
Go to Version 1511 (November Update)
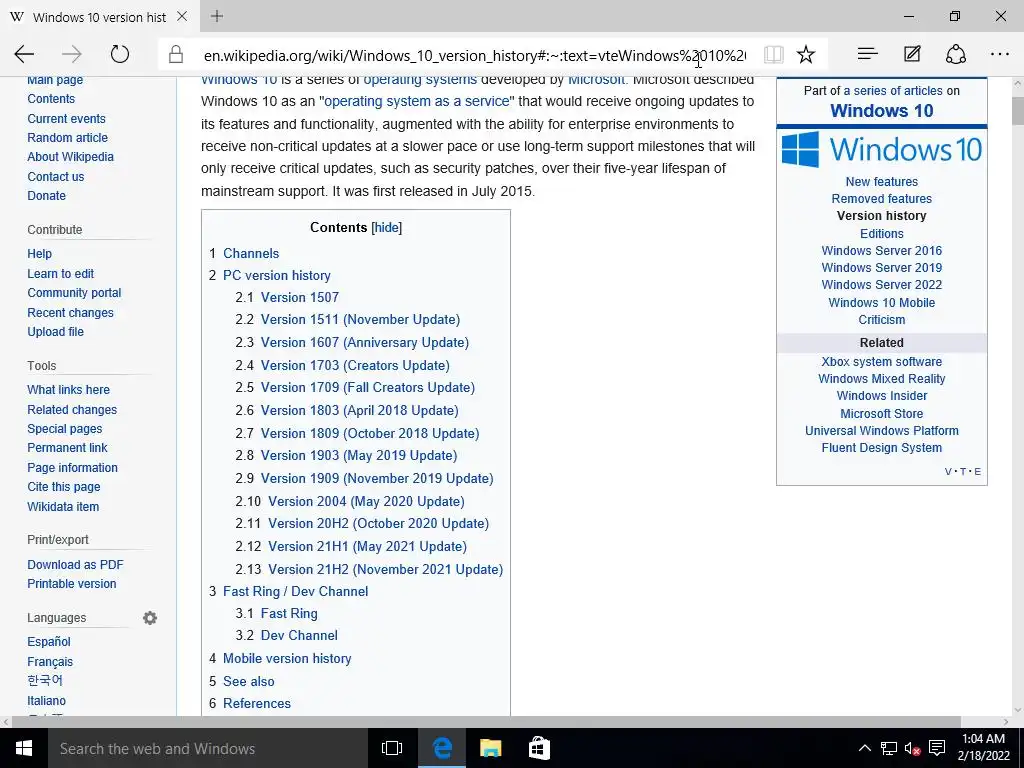[x=360, y=319]
